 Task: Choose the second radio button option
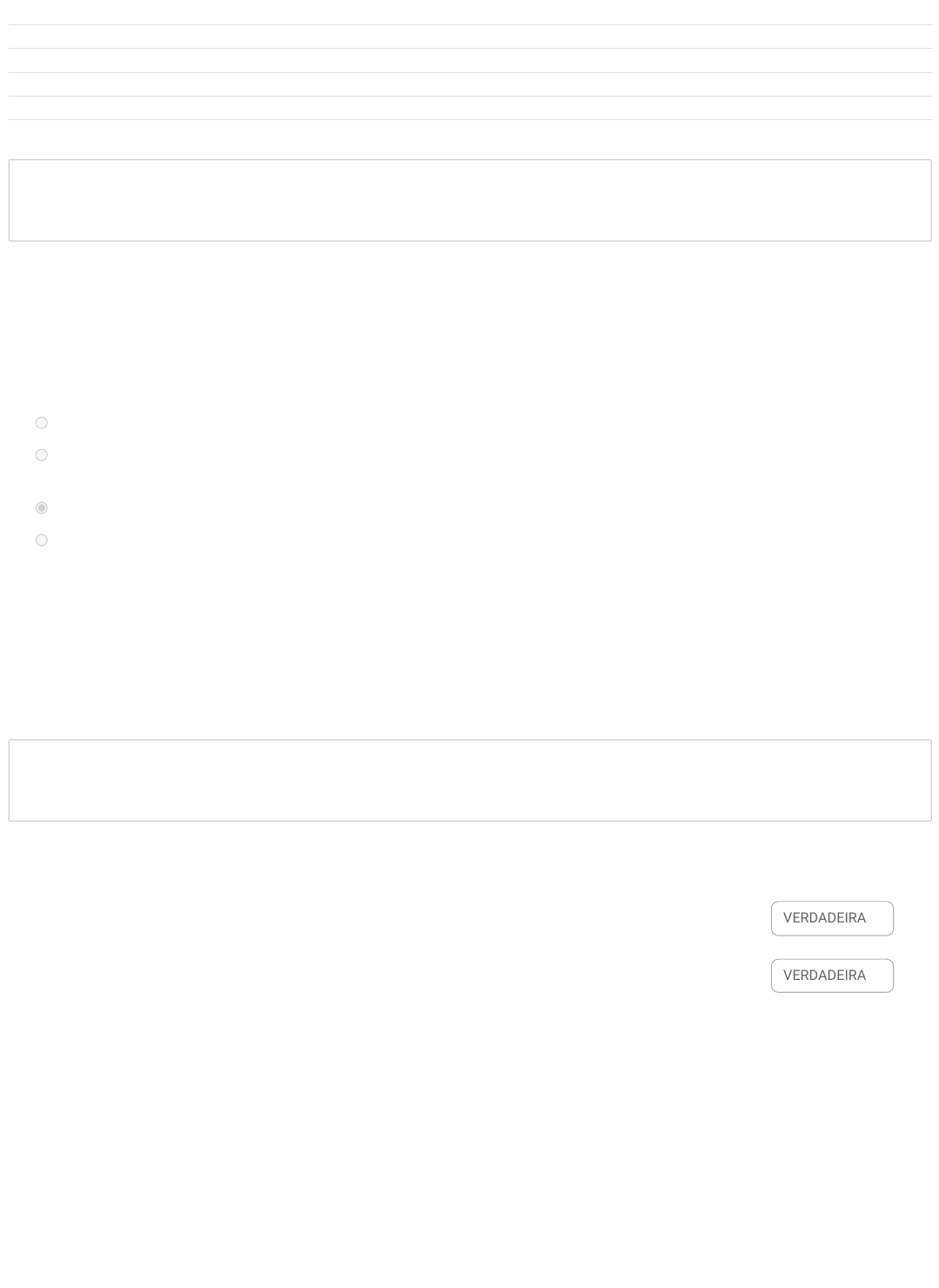[42, 455]
